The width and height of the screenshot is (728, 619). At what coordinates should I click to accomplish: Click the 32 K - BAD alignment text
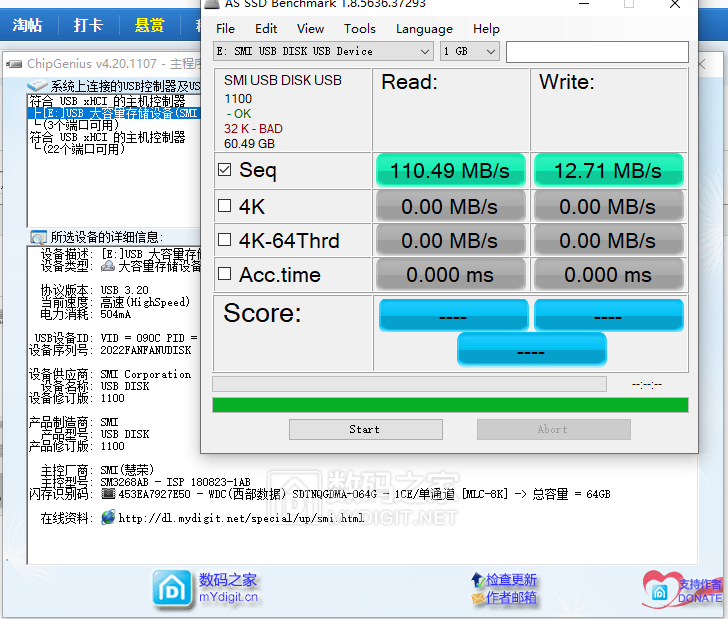pyautogui.click(x=253, y=129)
